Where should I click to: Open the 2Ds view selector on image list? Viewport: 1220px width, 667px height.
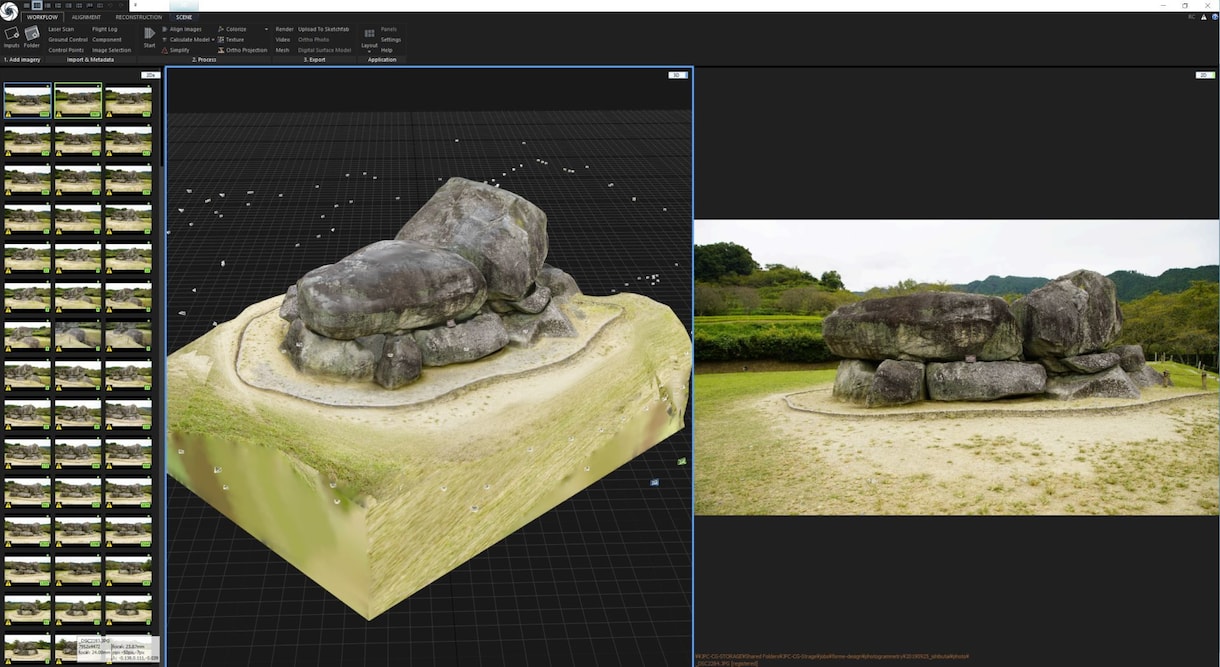151,75
